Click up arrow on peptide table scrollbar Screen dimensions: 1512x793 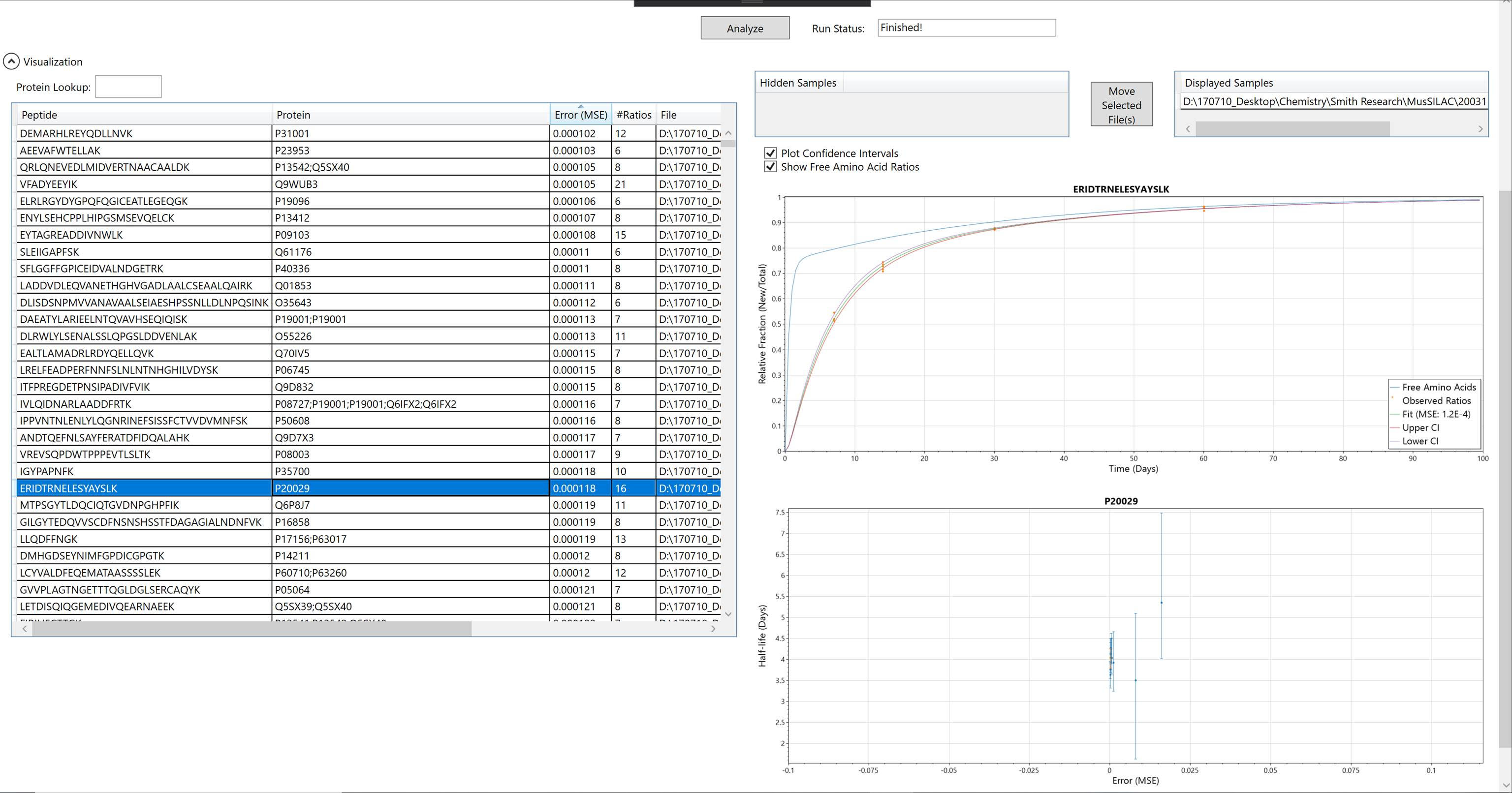pos(728,132)
